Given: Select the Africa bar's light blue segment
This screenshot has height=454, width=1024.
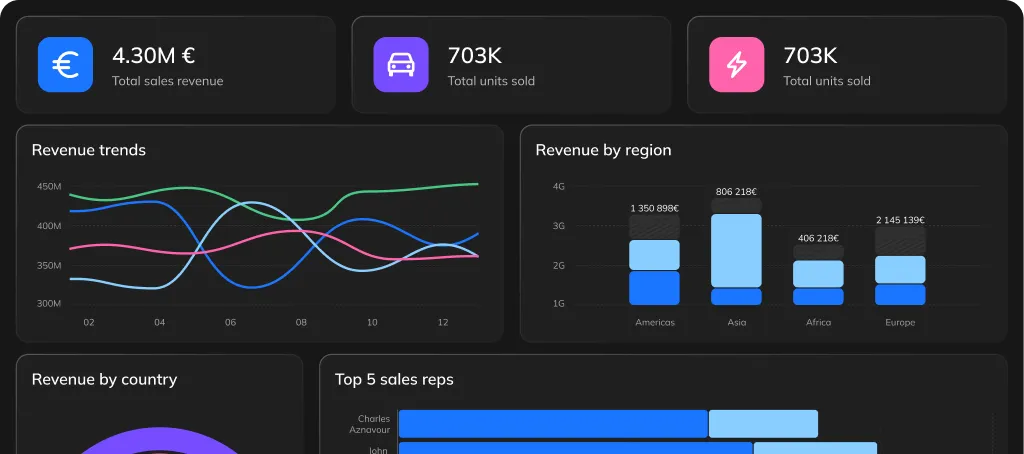Looking at the screenshot, I should pos(818,274).
